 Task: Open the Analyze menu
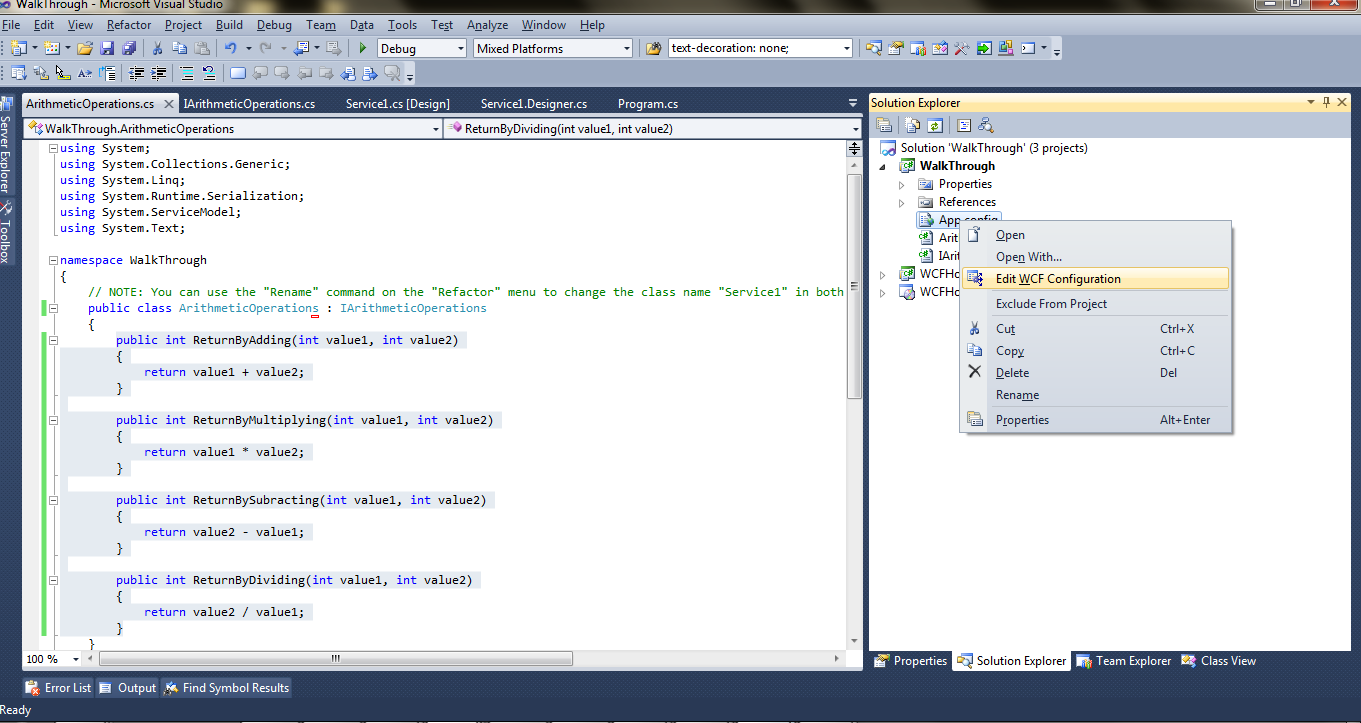[x=487, y=25]
